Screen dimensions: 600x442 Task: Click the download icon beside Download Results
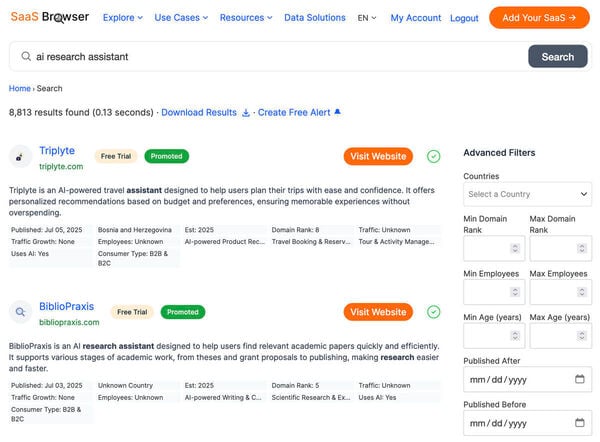point(246,113)
